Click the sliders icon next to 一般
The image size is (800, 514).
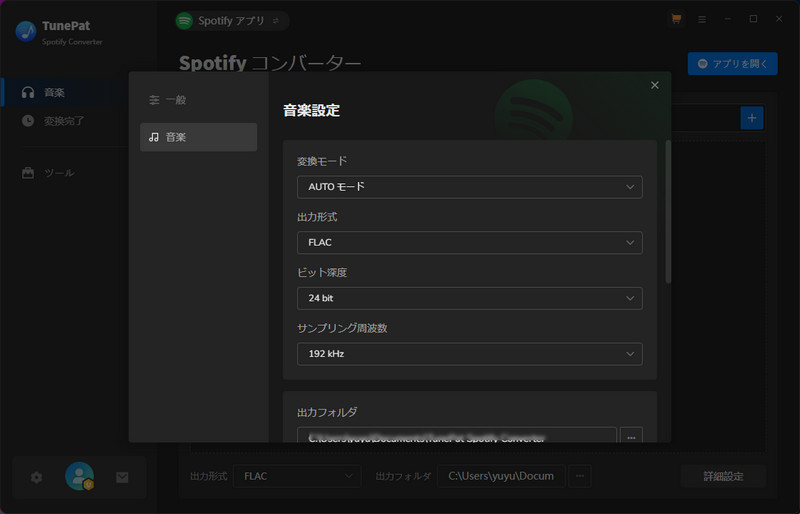154,100
